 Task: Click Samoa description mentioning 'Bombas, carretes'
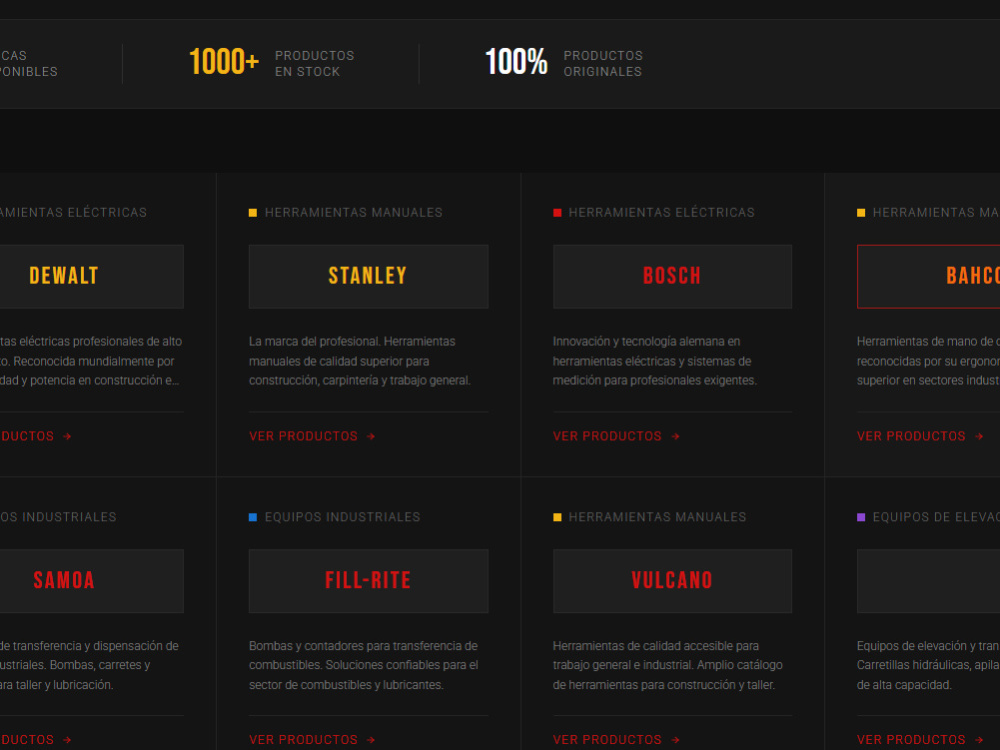click(89, 665)
